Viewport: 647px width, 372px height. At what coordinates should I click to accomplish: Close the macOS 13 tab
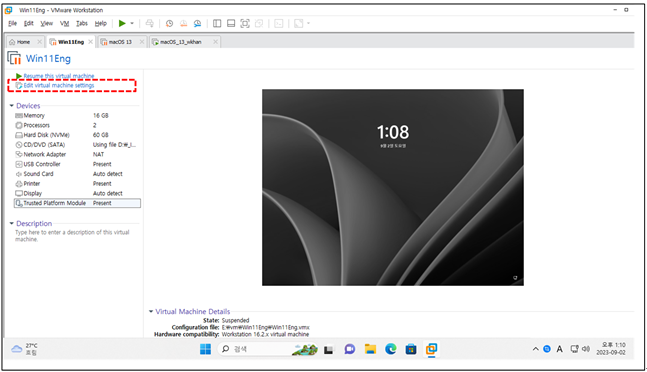[142, 42]
